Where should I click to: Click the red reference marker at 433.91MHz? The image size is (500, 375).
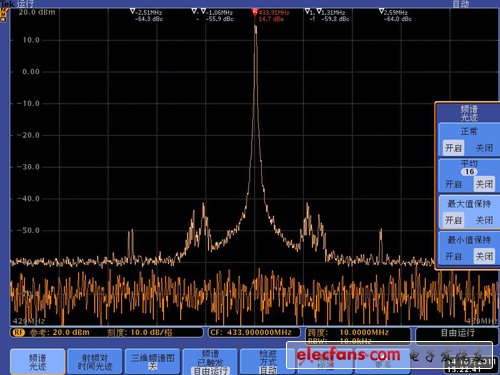(x=255, y=12)
